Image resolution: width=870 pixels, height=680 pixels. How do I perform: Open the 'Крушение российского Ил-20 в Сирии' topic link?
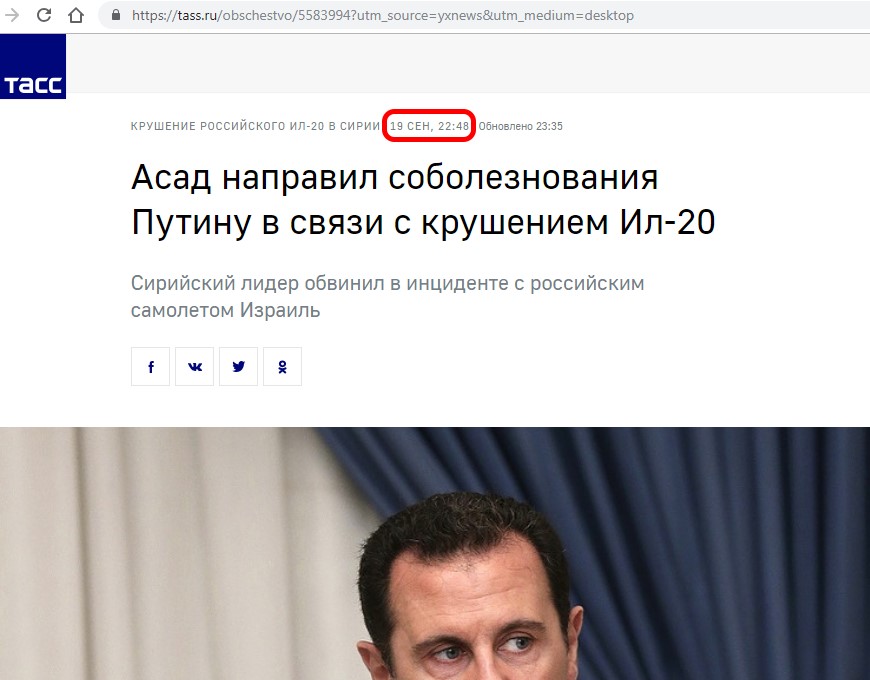pos(255,126)
